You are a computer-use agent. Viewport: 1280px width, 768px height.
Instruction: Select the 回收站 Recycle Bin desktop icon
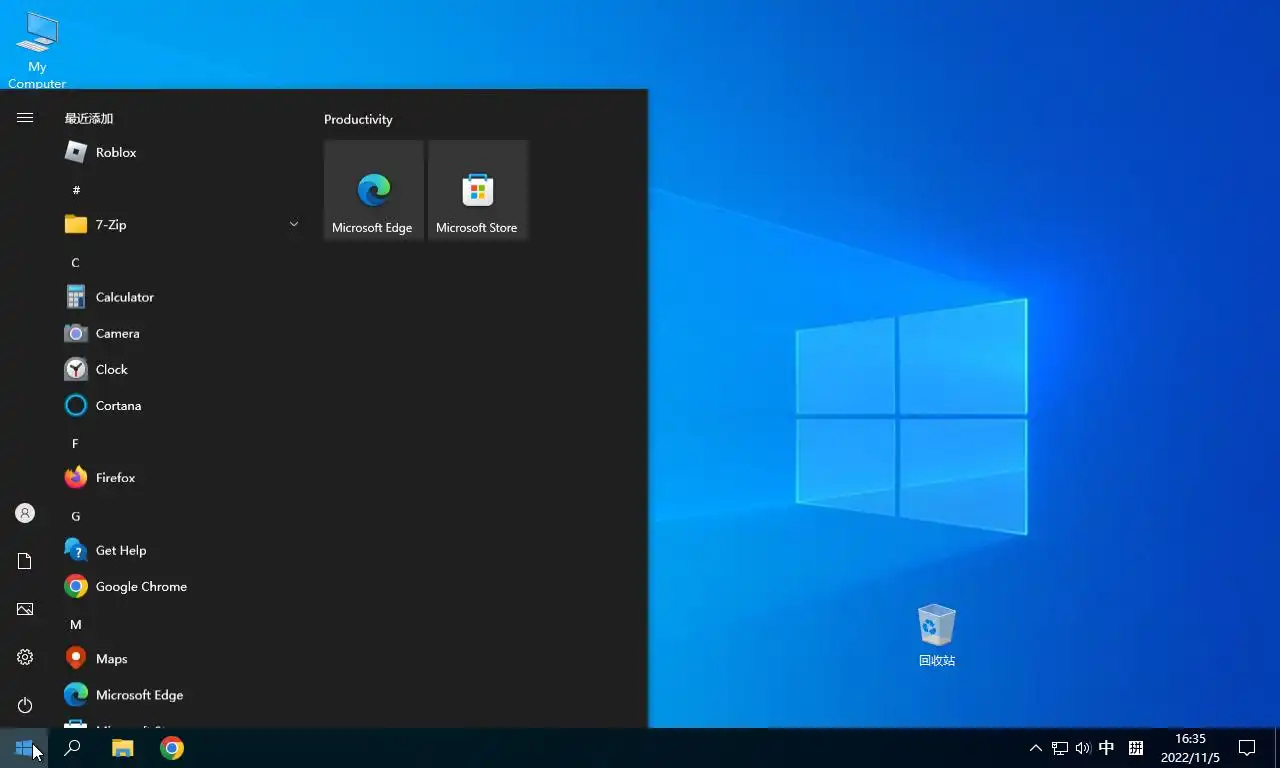pyautogui.click(x=937, y=635)
